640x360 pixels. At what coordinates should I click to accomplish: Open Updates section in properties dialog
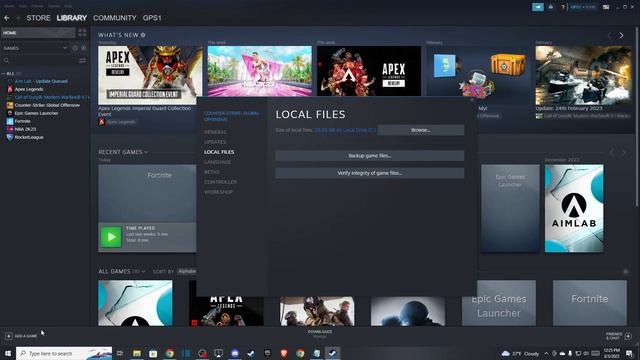tap(215, 142)
